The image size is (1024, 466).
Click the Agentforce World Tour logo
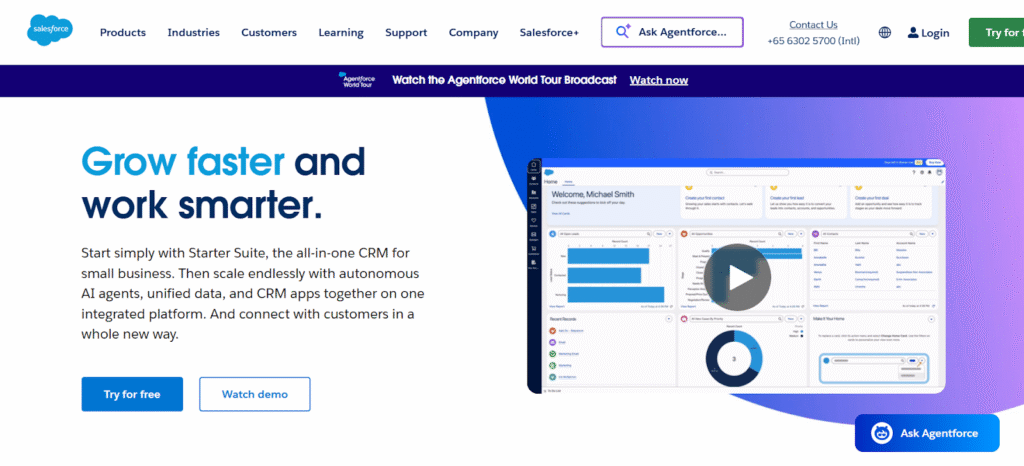click(357, 80)
